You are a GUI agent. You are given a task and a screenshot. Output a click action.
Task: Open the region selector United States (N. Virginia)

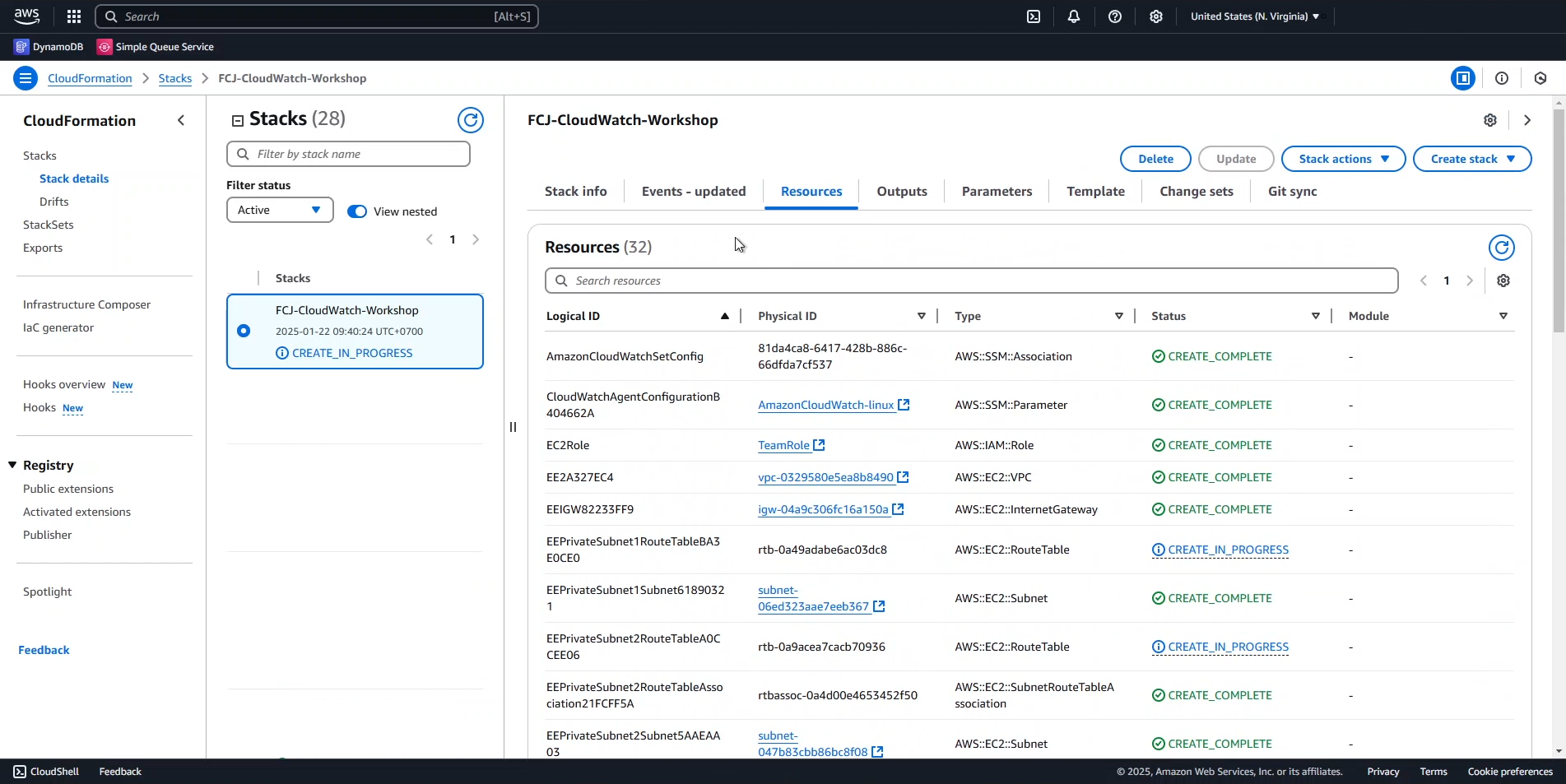coord(1255,16)
